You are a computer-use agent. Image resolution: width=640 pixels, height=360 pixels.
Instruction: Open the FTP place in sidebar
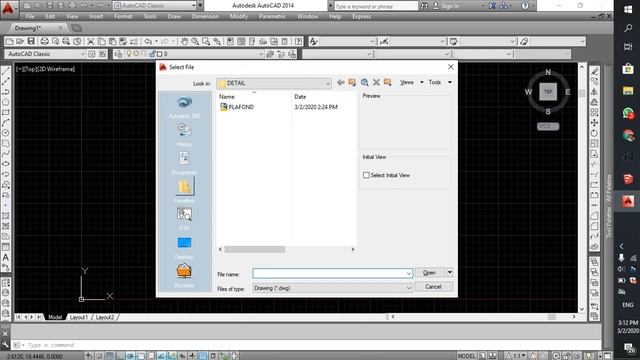(184, 220)
